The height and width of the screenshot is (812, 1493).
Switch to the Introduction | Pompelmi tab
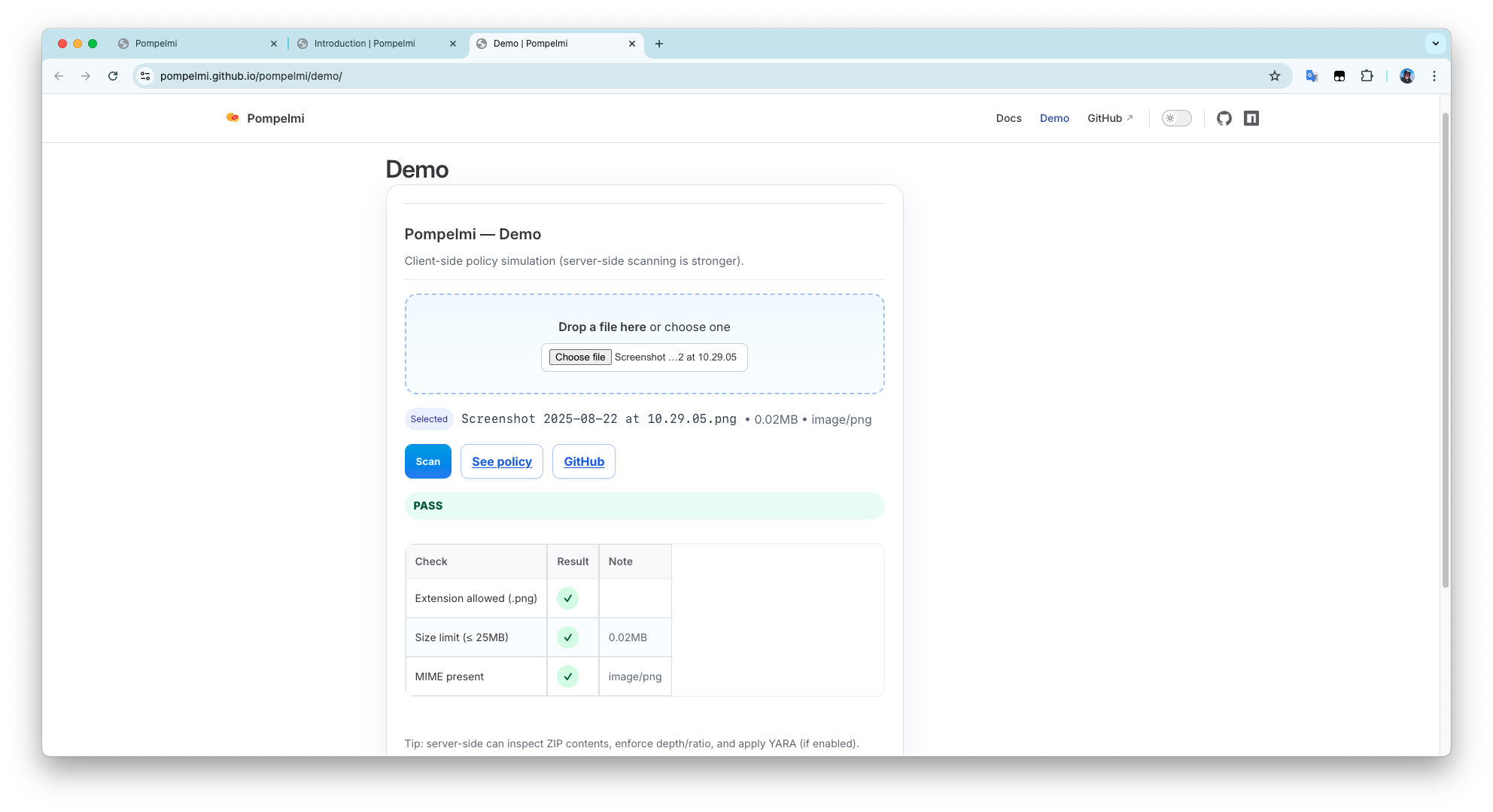[365, 44]
